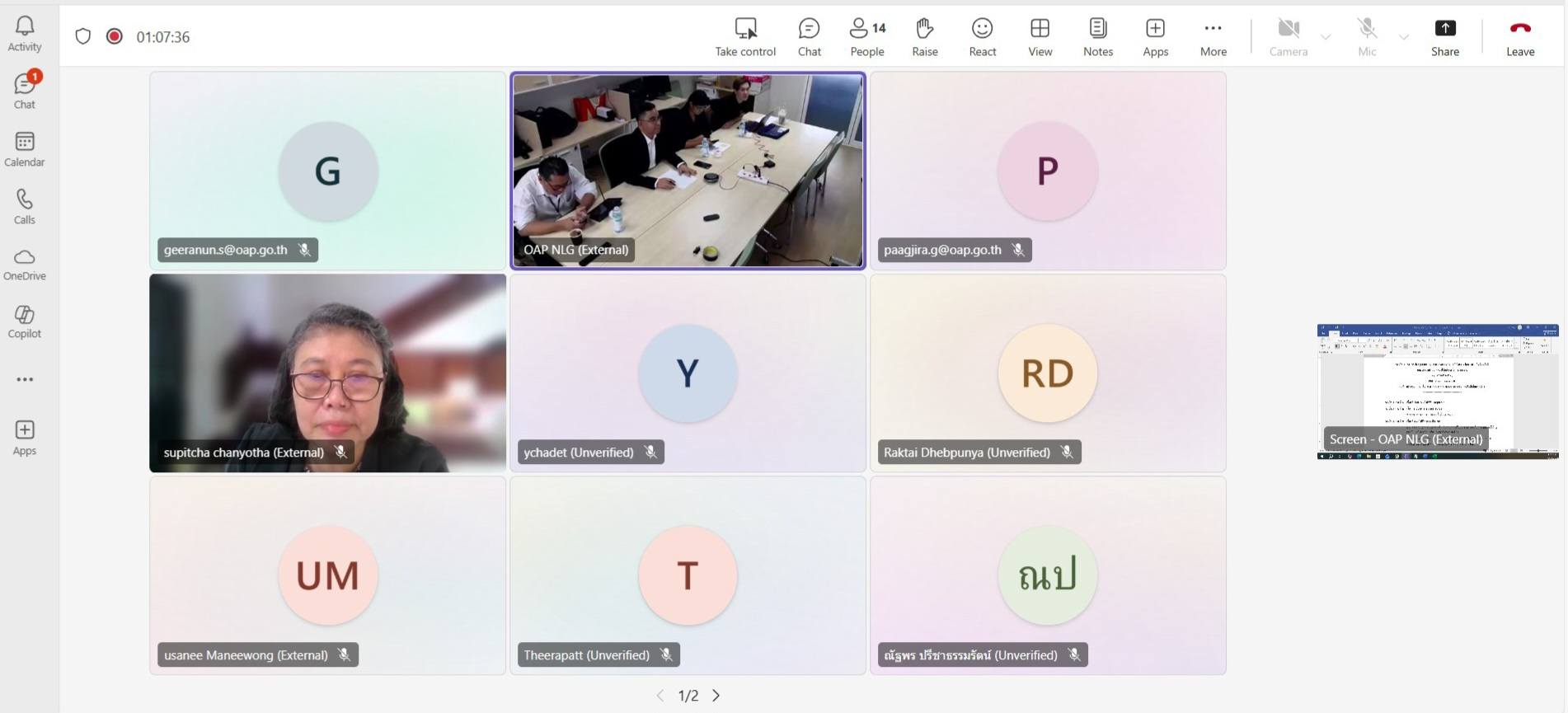
Task: Open the Activity bell in sidebar
Action: coord(25,34)
